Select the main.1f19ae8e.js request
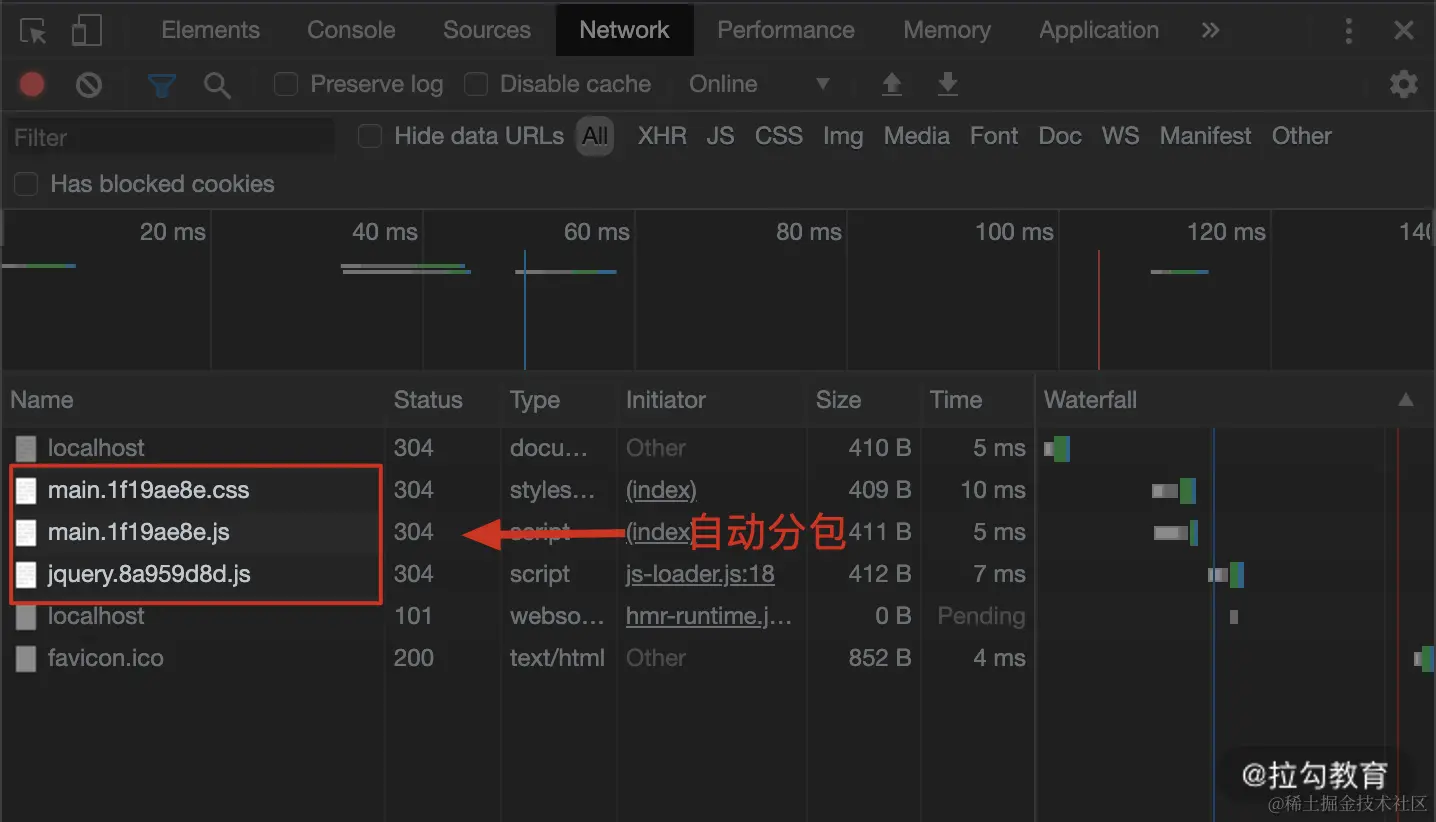The image size is (1436, 822). (x=138, y=532)
